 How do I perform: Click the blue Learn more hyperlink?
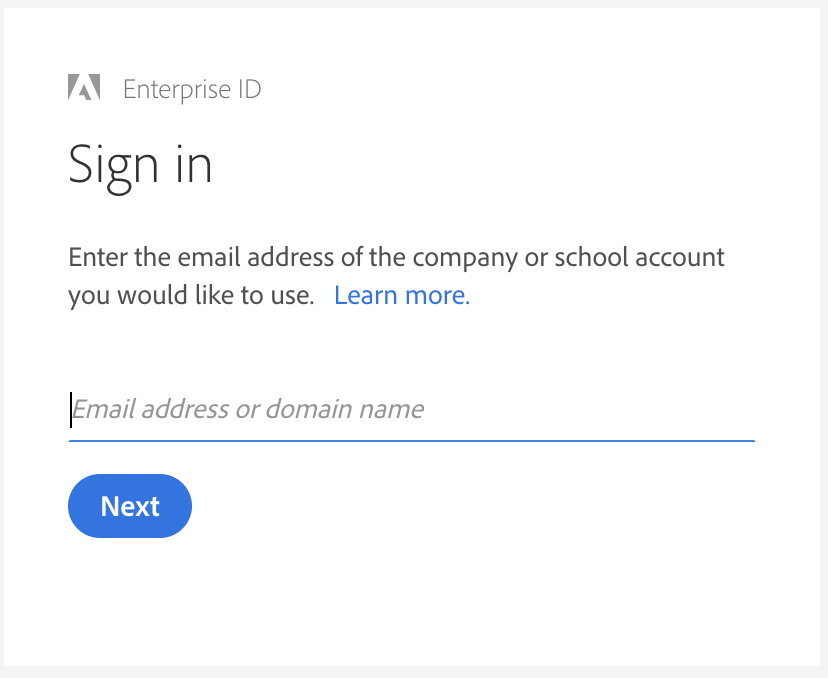(x=402, y=295)
